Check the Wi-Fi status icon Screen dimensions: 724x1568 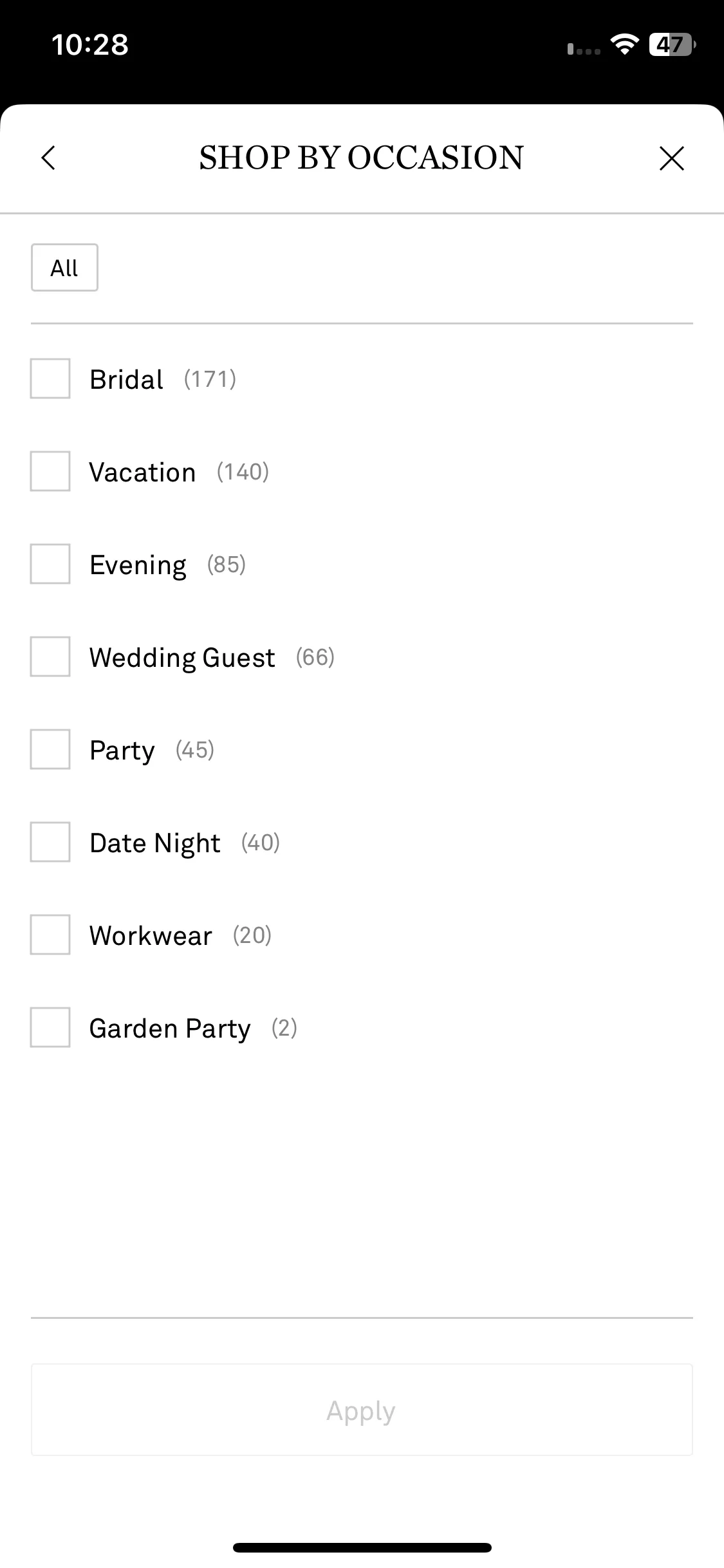coord(624,44)
